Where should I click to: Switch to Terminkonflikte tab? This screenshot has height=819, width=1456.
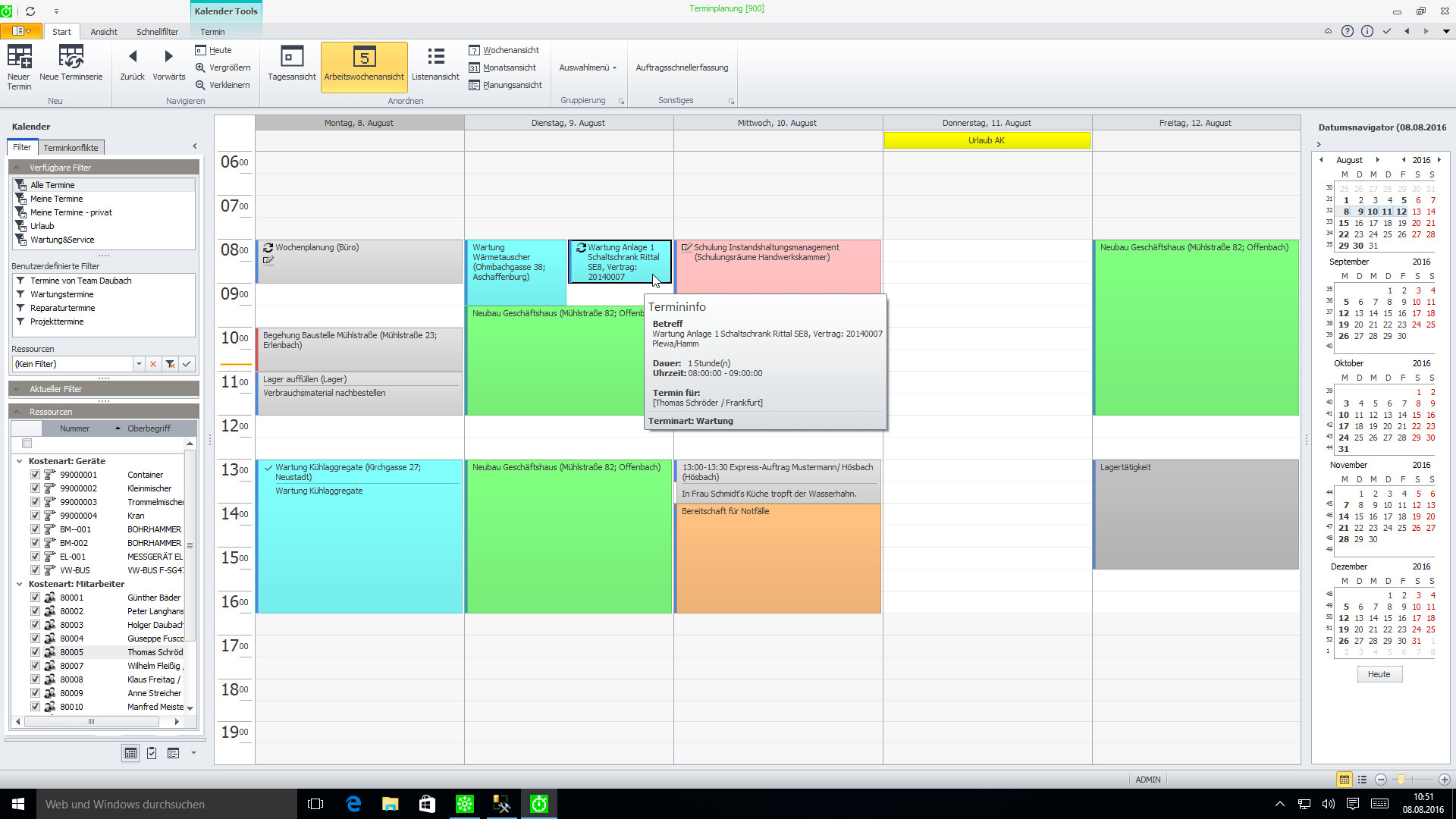click(71, 148)
